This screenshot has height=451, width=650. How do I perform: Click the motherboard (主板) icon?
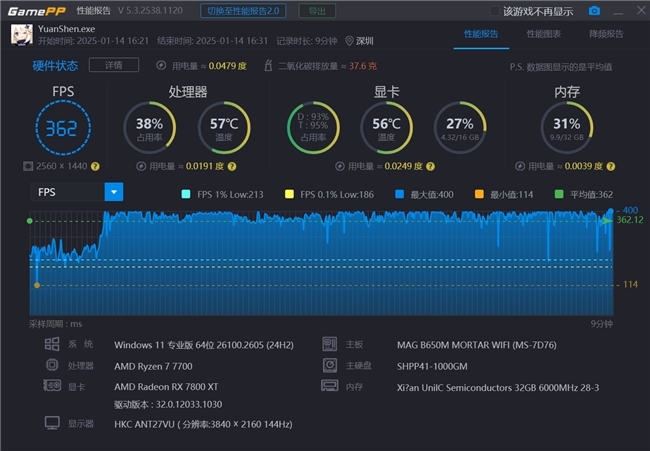330,344
